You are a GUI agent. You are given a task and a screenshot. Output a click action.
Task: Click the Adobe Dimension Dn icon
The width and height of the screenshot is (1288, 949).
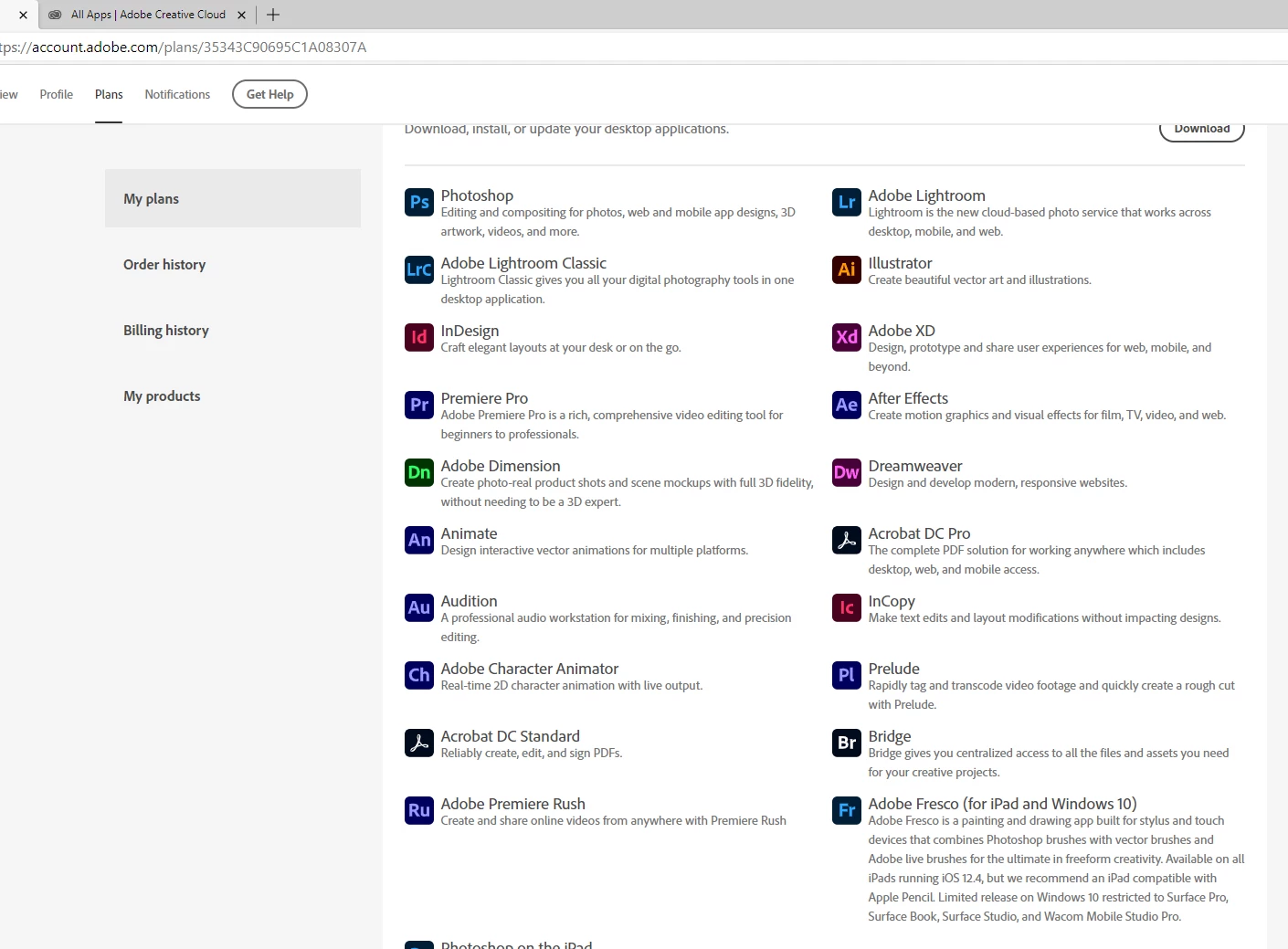[419, 472]
